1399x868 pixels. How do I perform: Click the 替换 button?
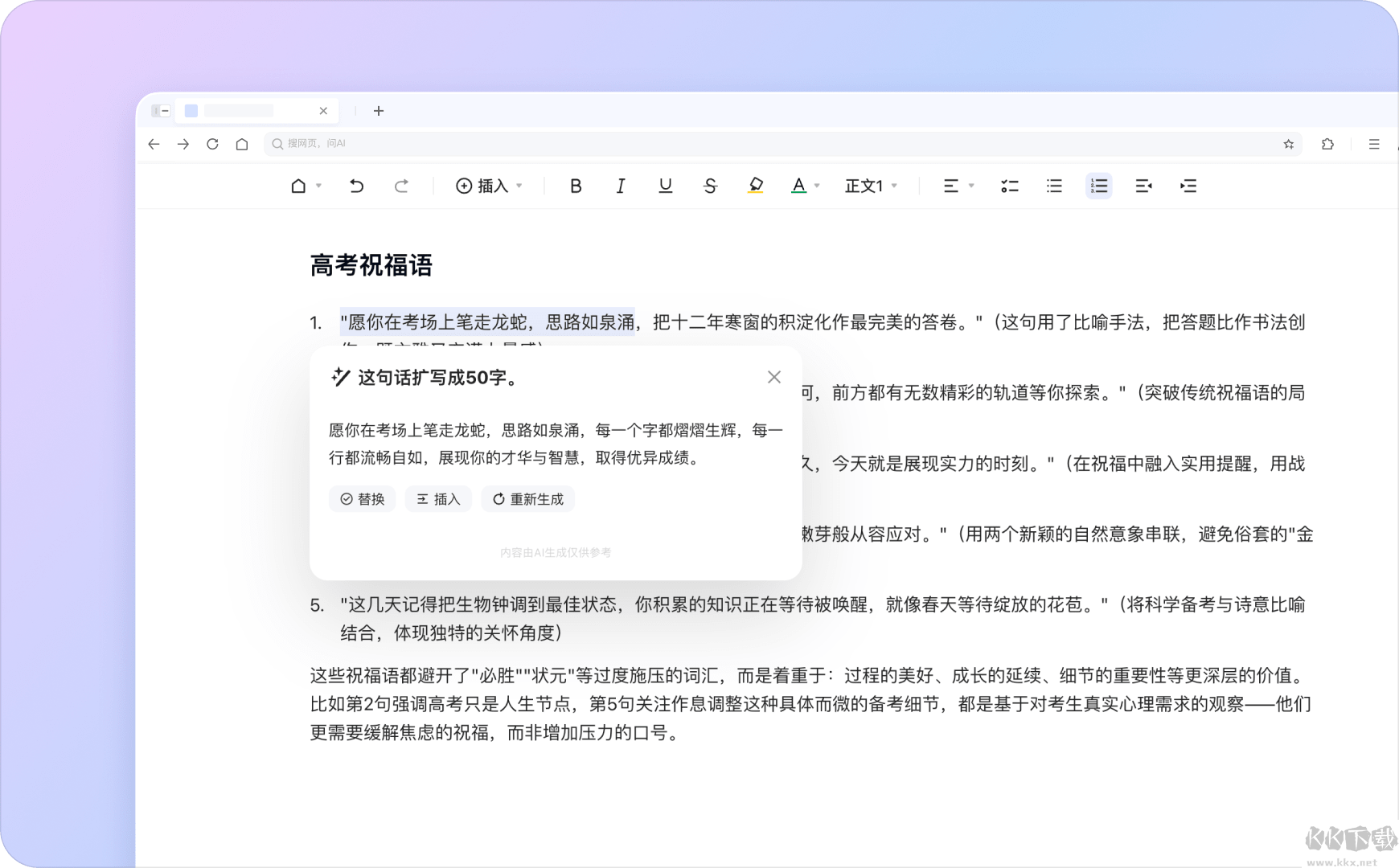[362, 499]
